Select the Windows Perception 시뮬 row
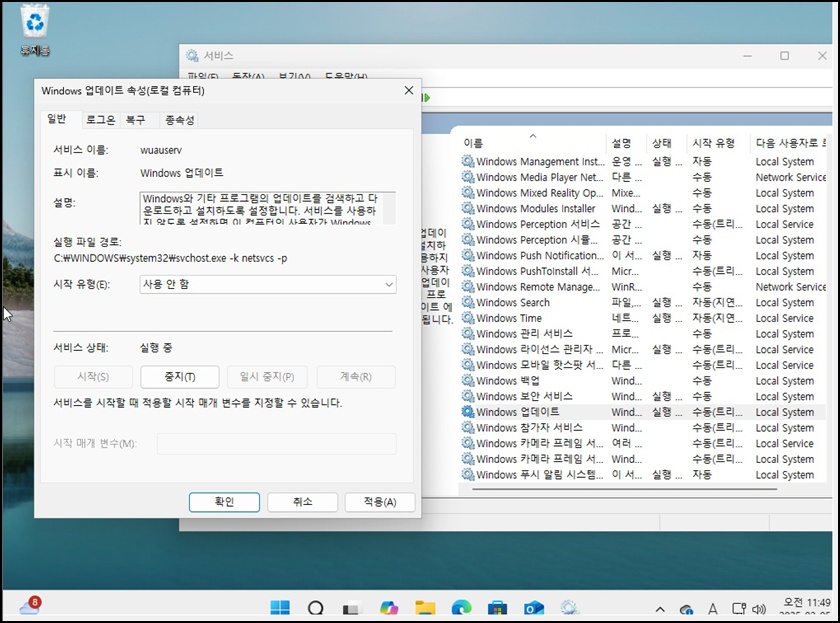840x623 pixels. (643, 239)
